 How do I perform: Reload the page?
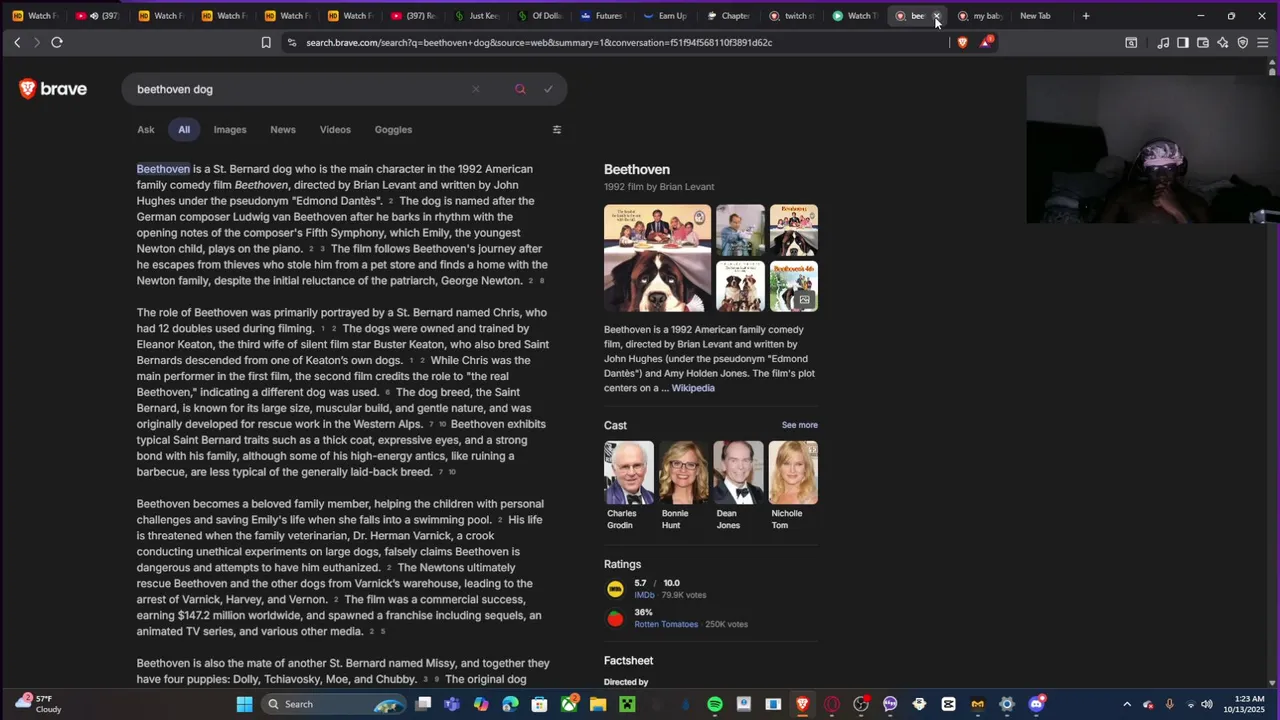pyautogui.click(x=57, y=42)
